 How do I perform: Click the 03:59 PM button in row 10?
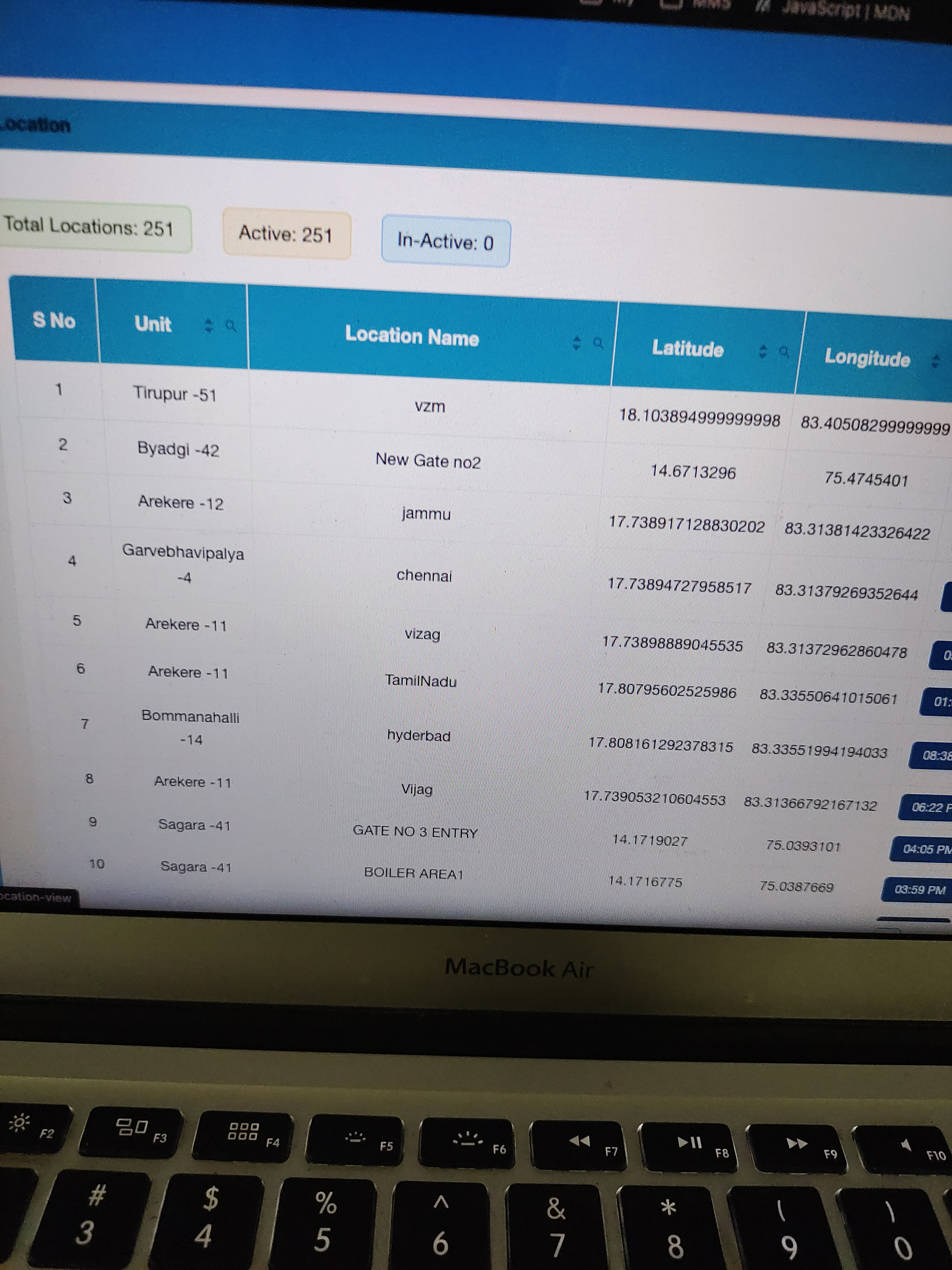[919, 890]
